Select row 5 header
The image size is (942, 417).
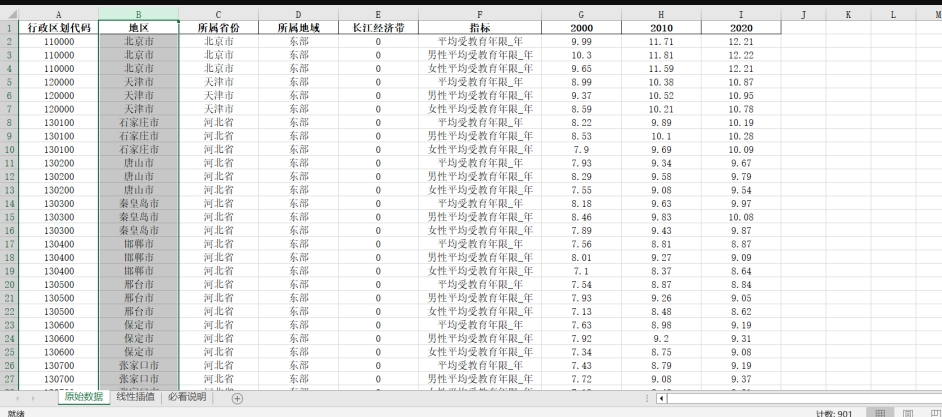click(9, 82)
